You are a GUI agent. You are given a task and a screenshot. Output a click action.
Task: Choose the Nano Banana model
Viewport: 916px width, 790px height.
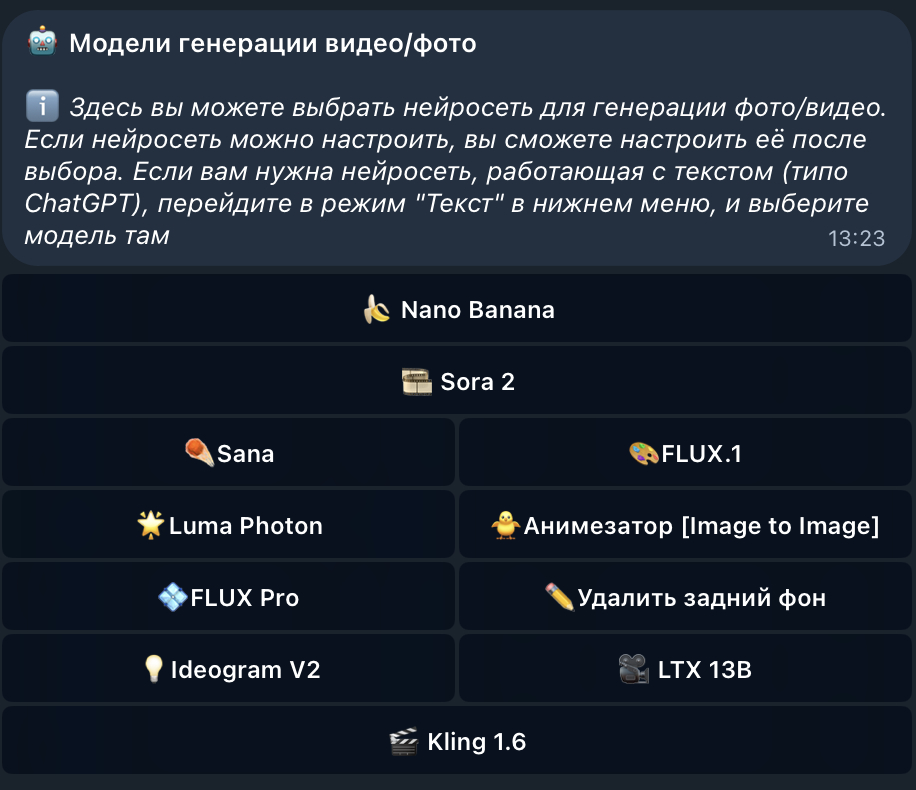[457, 310]
